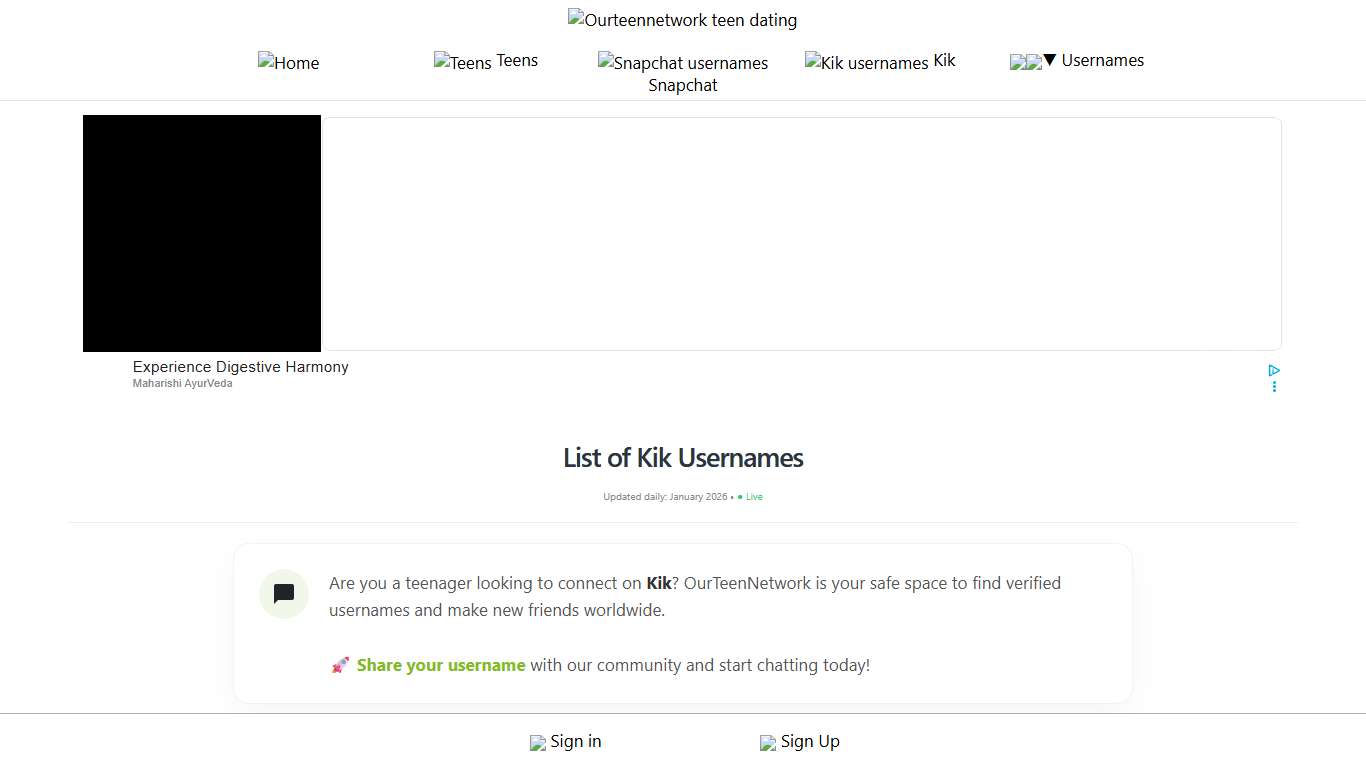This screenshot has height=768, width=1366.
Task: Open the Usernames dropdown arrow
Action: (1048, 61)
